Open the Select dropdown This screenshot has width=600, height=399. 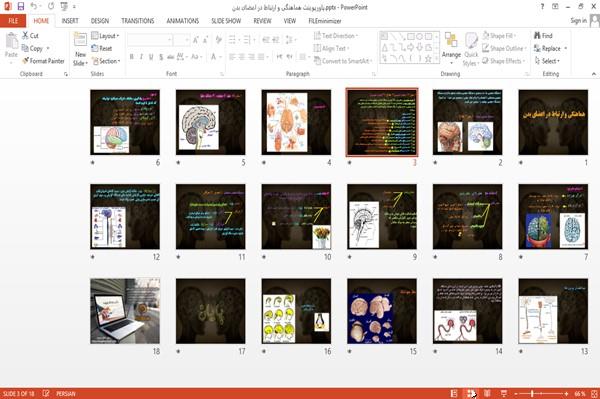click(548, 61)
